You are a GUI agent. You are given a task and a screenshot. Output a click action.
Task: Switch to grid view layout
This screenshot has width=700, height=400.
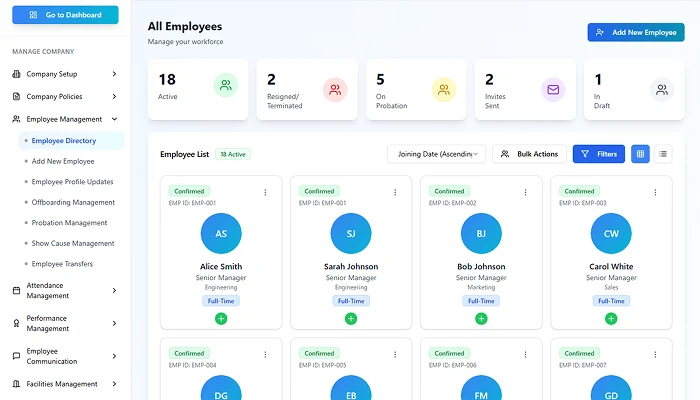pyautogui.click(x=640, y=154)
